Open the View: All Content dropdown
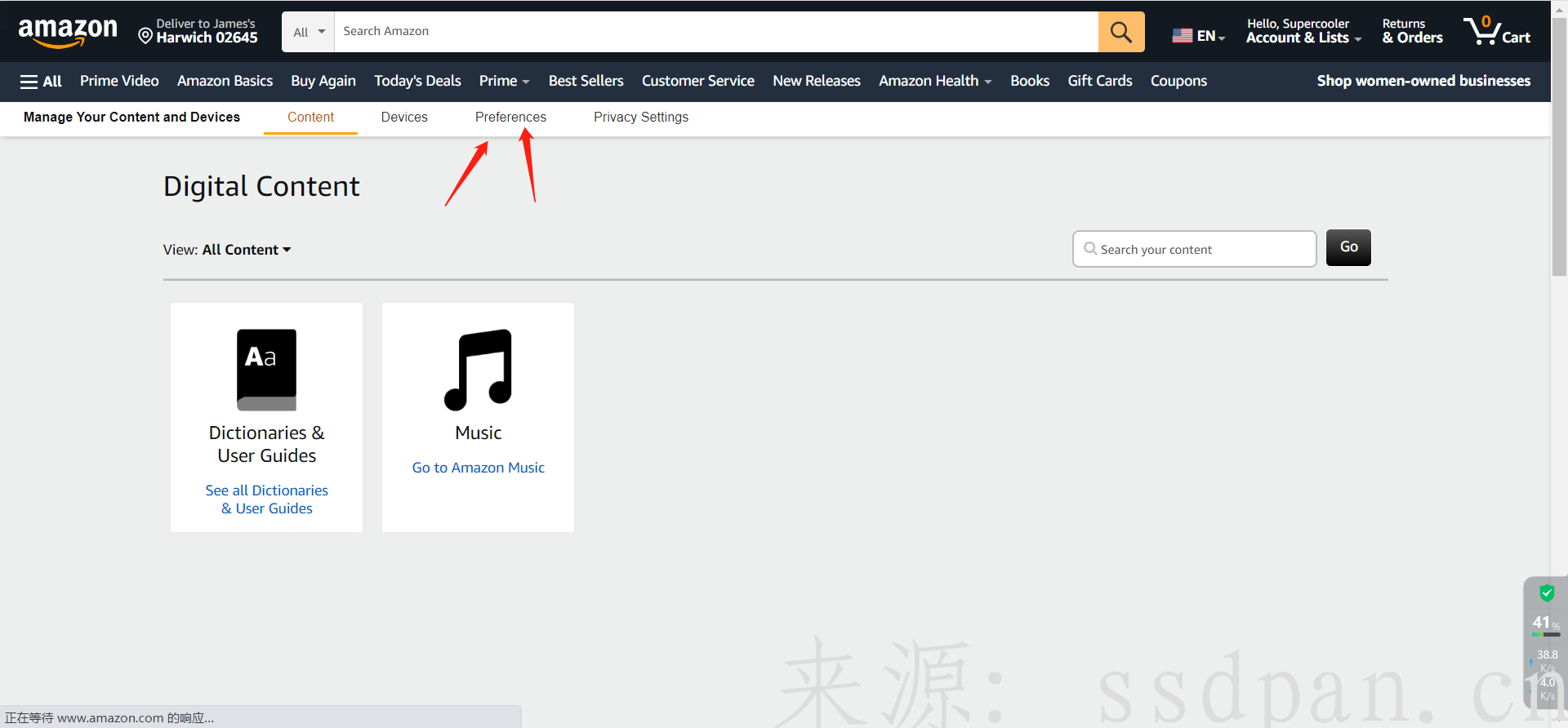Screen dimensions: 1568x728 (x=227, y=250)
